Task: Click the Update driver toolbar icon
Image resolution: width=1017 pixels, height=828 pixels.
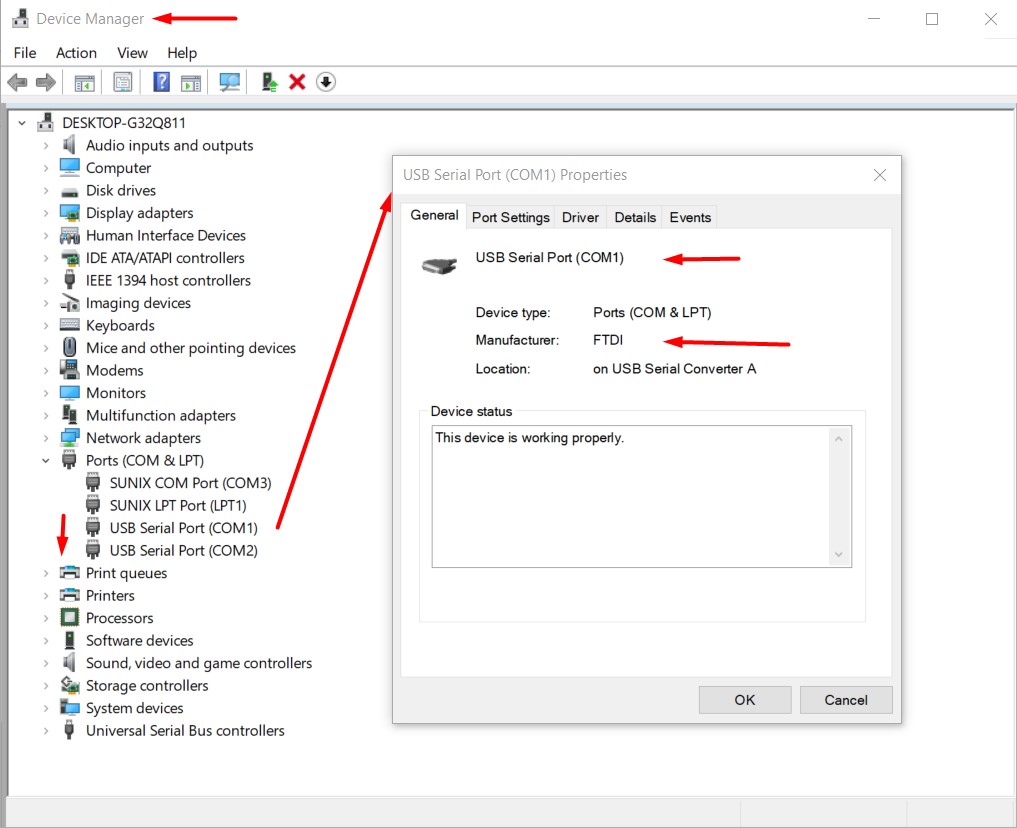Action: coord(269,82)
